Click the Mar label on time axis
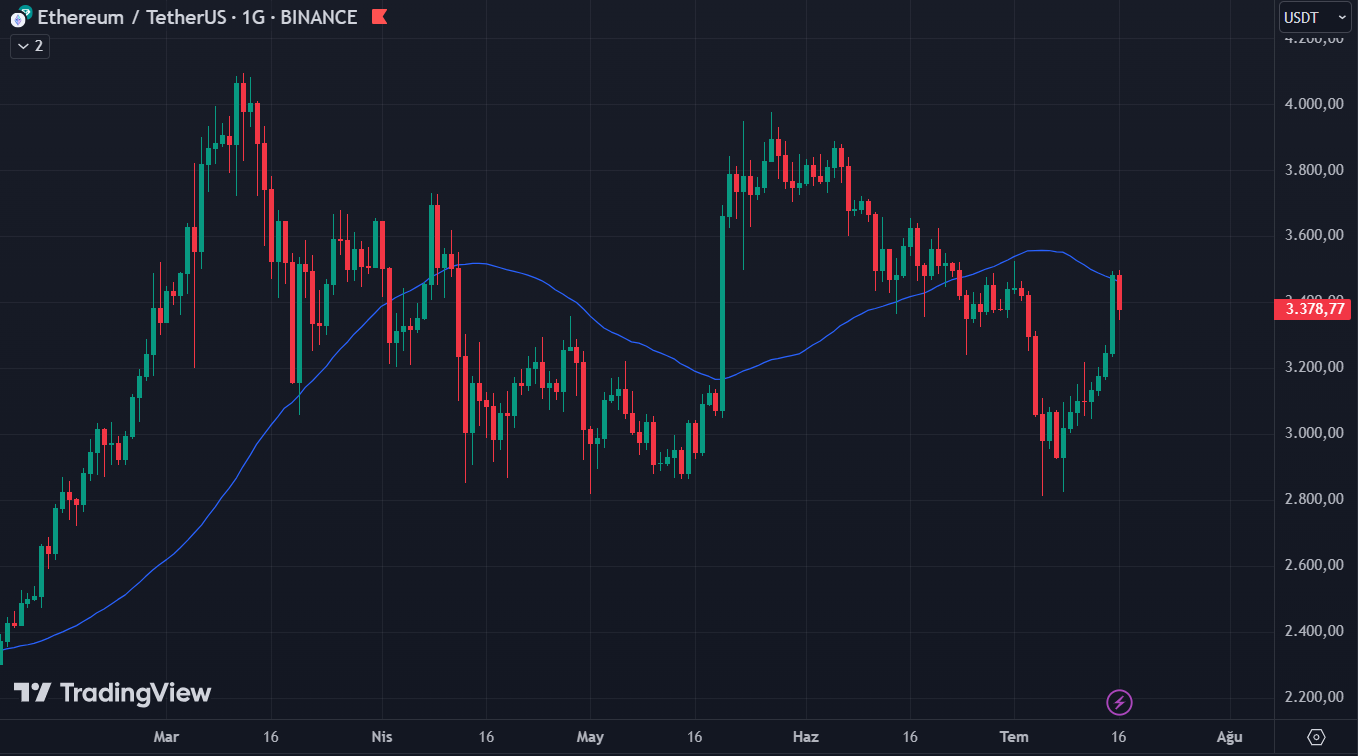Screen dimensions: 1358x756 tap(165, 737)
